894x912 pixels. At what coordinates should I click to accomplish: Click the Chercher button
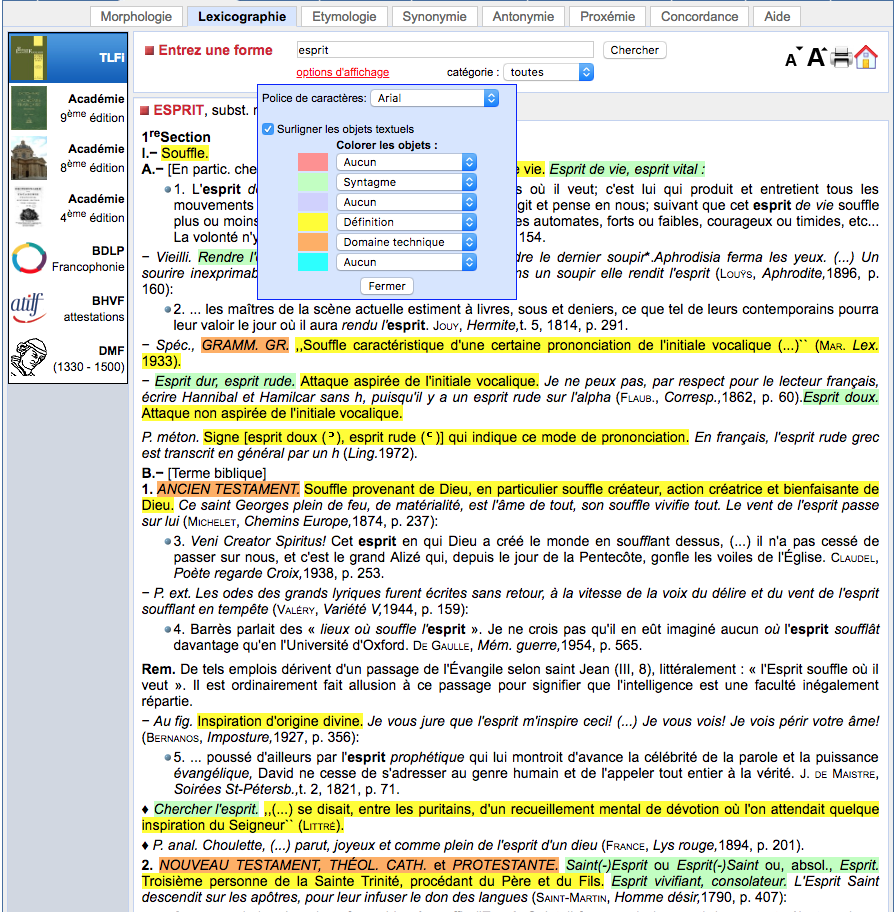tap(635, 50)
